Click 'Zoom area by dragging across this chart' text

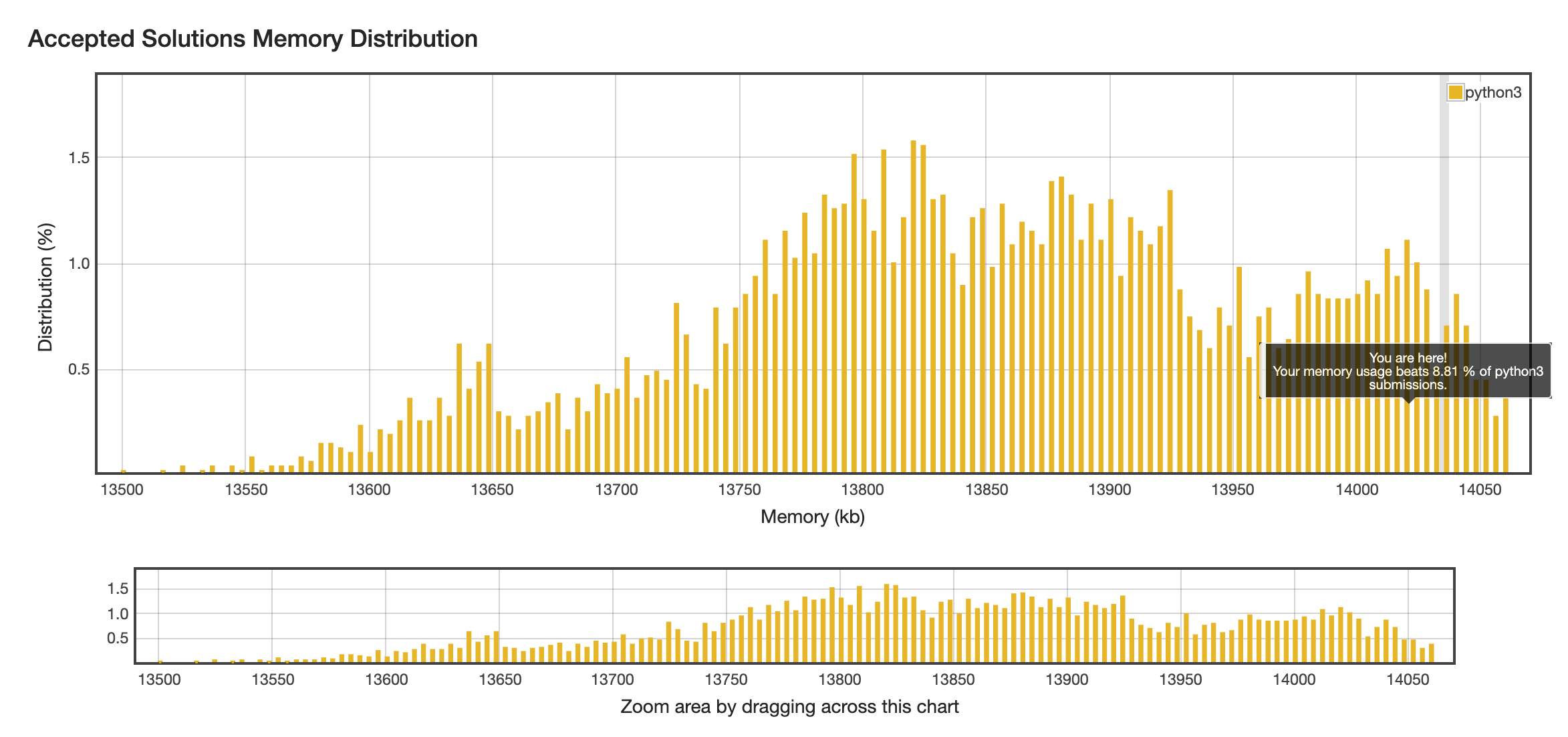[789, 707]
